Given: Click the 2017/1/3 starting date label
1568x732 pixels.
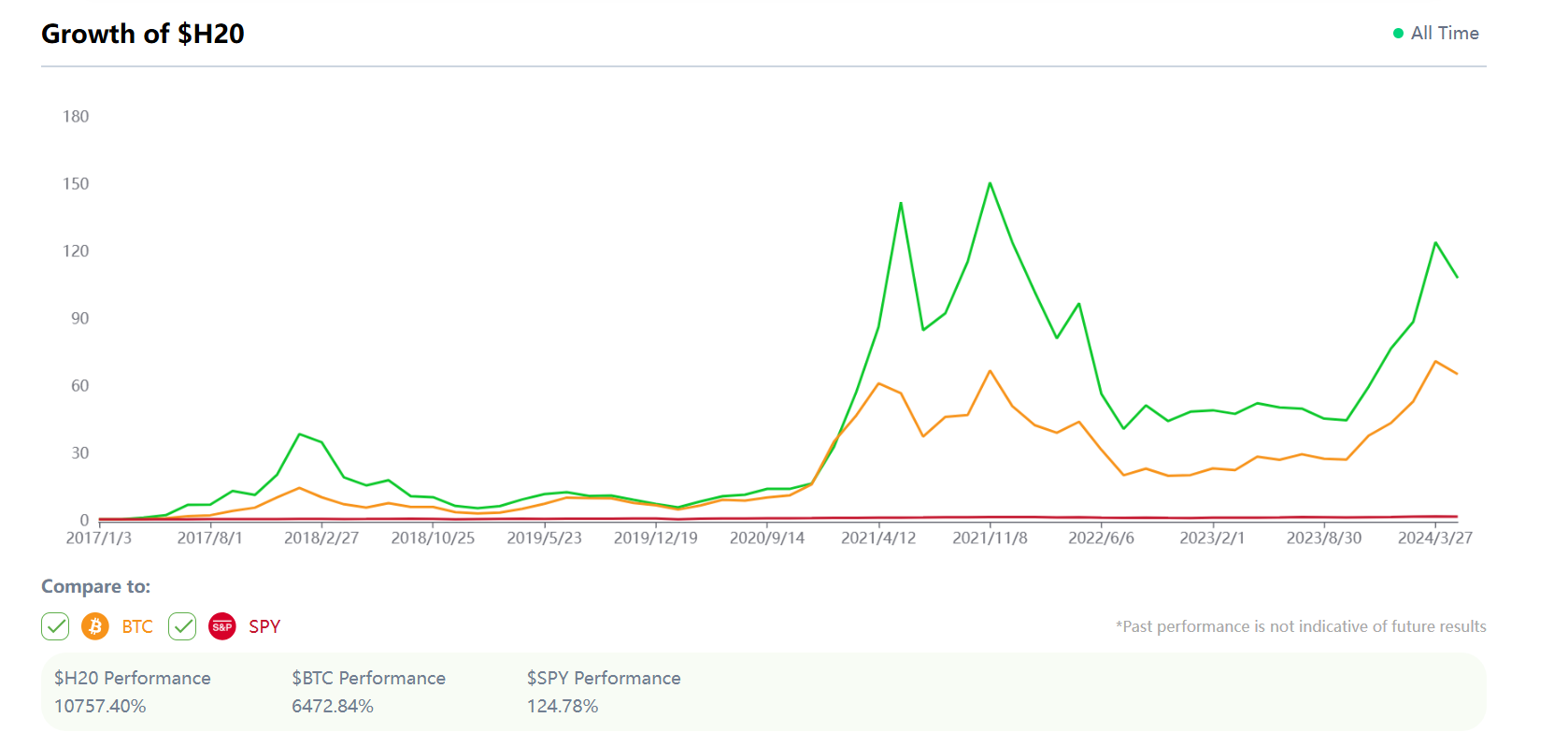Looking at the screenshot, I should pos(98,538).
